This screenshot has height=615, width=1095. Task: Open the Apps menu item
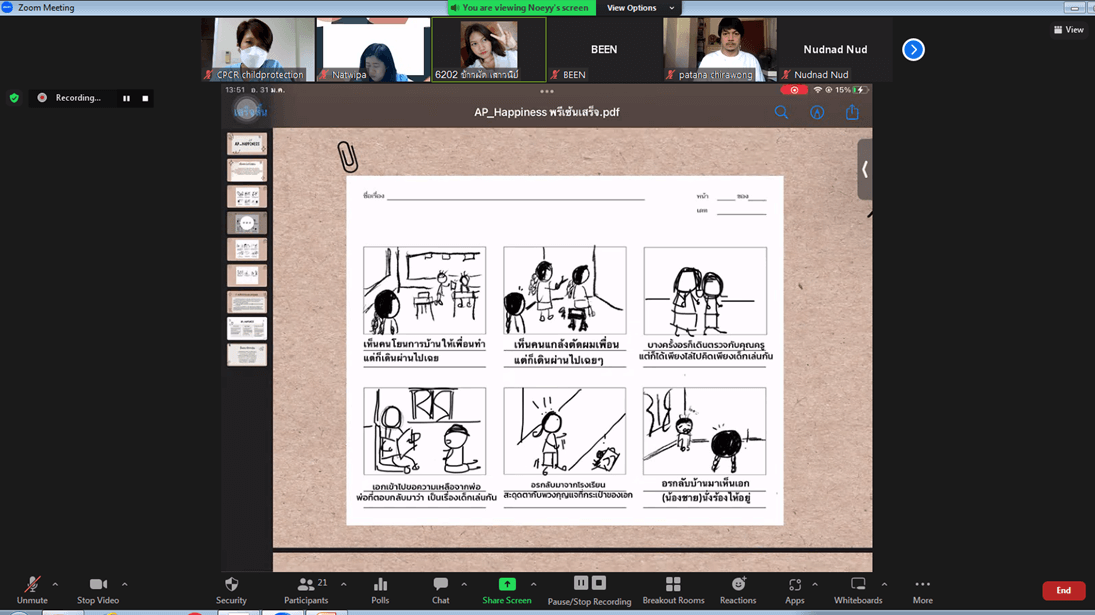[794, 589]
